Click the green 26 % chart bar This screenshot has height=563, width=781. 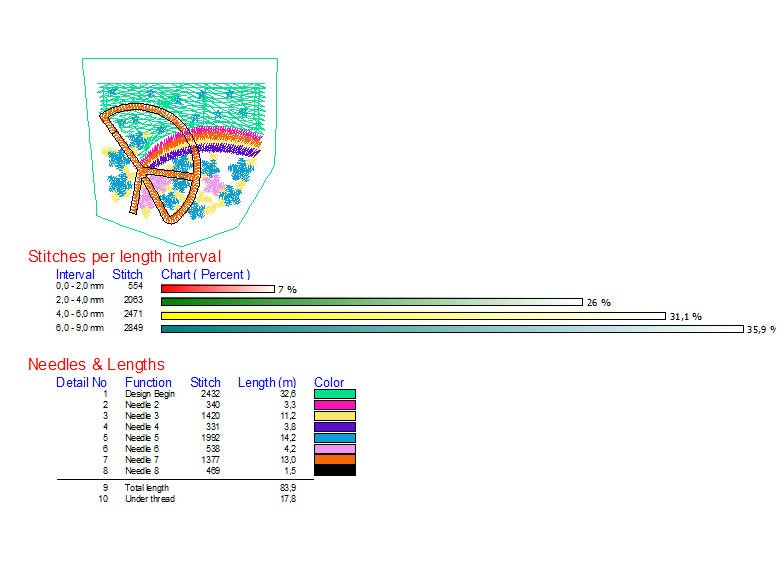coord(372,302)
